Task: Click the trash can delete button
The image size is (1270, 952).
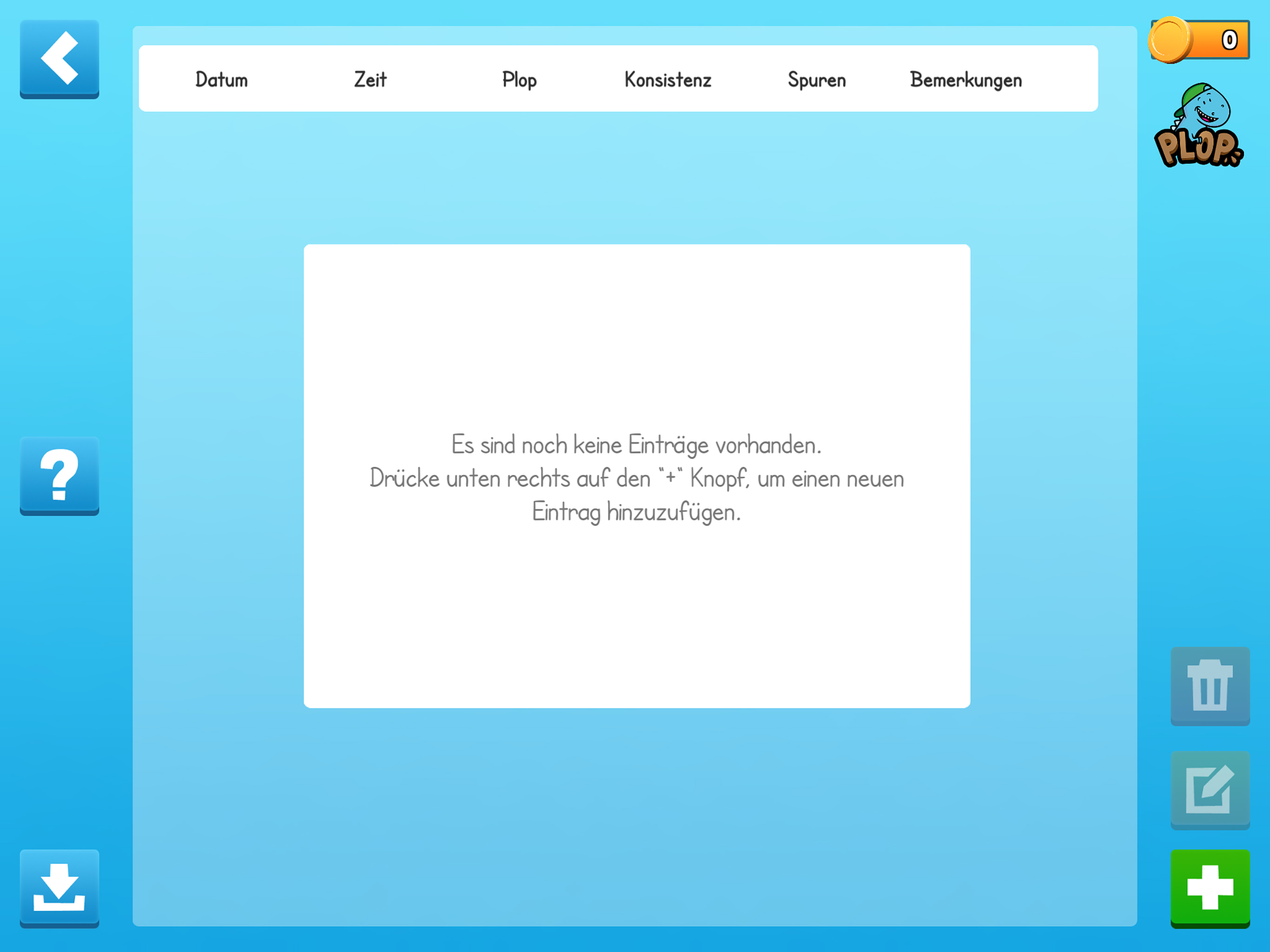Action: pos(1210,686)
